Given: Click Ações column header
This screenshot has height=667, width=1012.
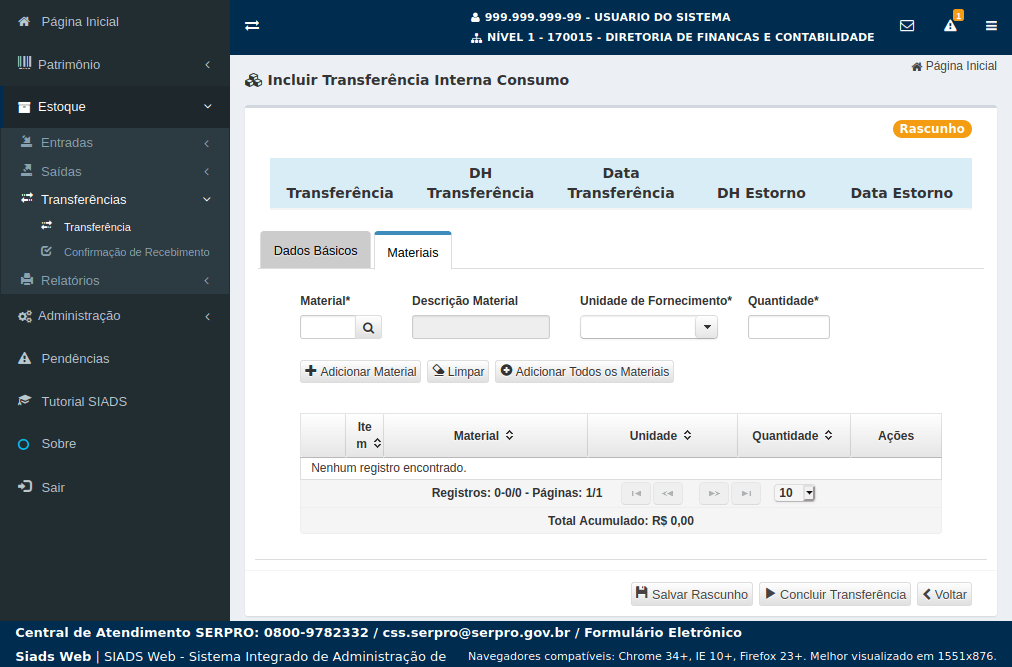Looking at the screenshot, I should pyautogui.click(x=896, y=435).
